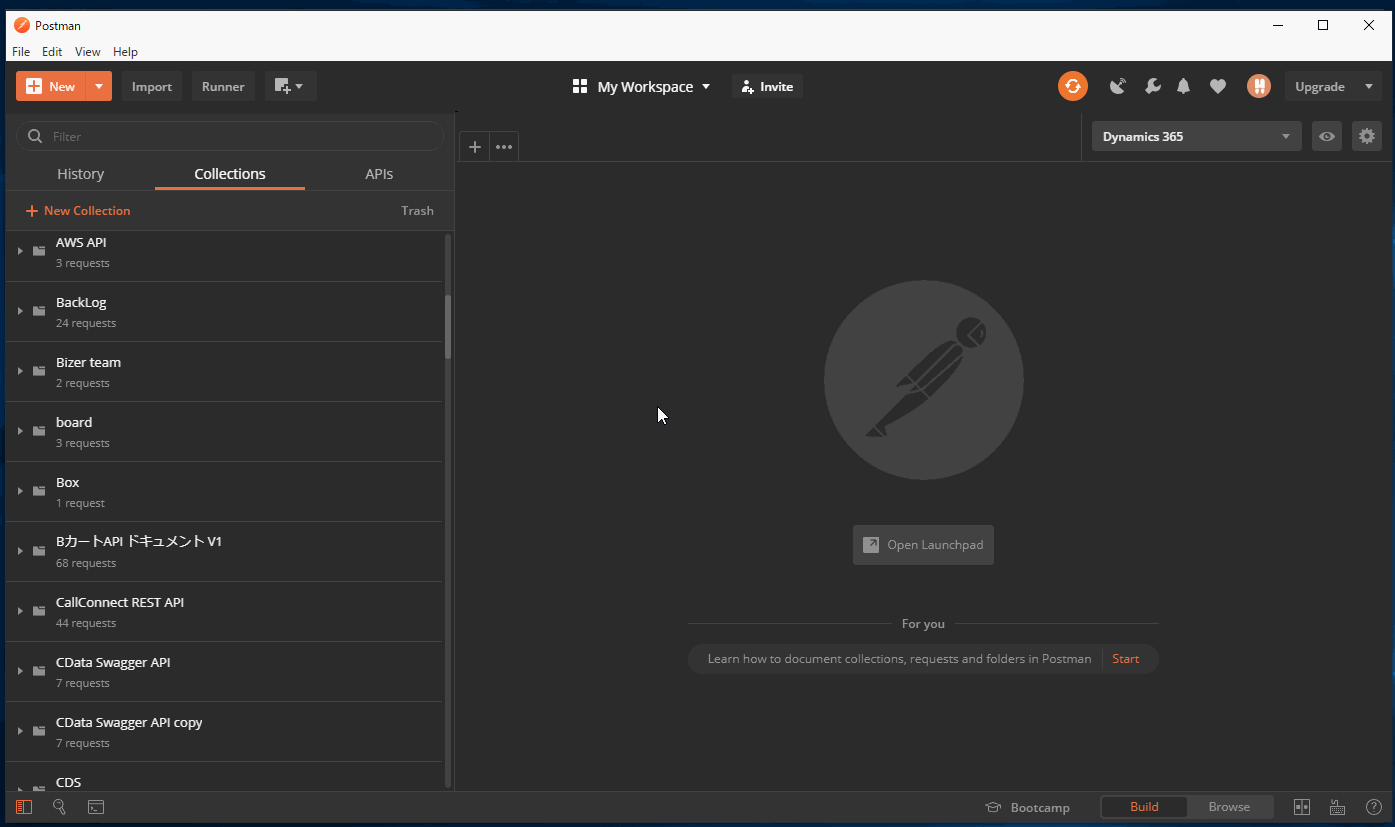Click the My Workspace grid icon
This screenshot has height=827, width=1395.
580,87
